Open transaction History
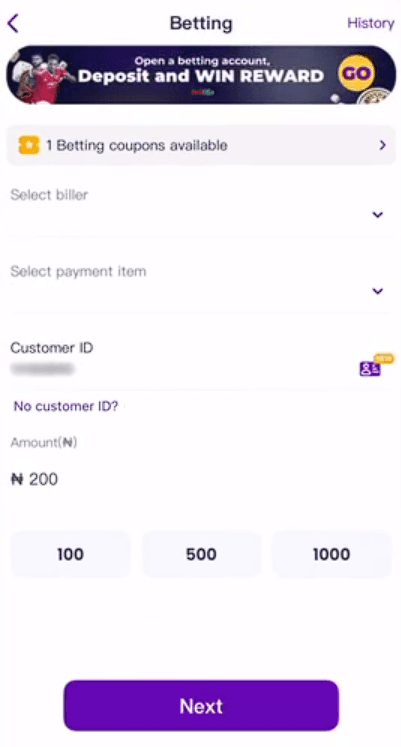The height and width of the screenshot is (747, 401). click(371, 23)
